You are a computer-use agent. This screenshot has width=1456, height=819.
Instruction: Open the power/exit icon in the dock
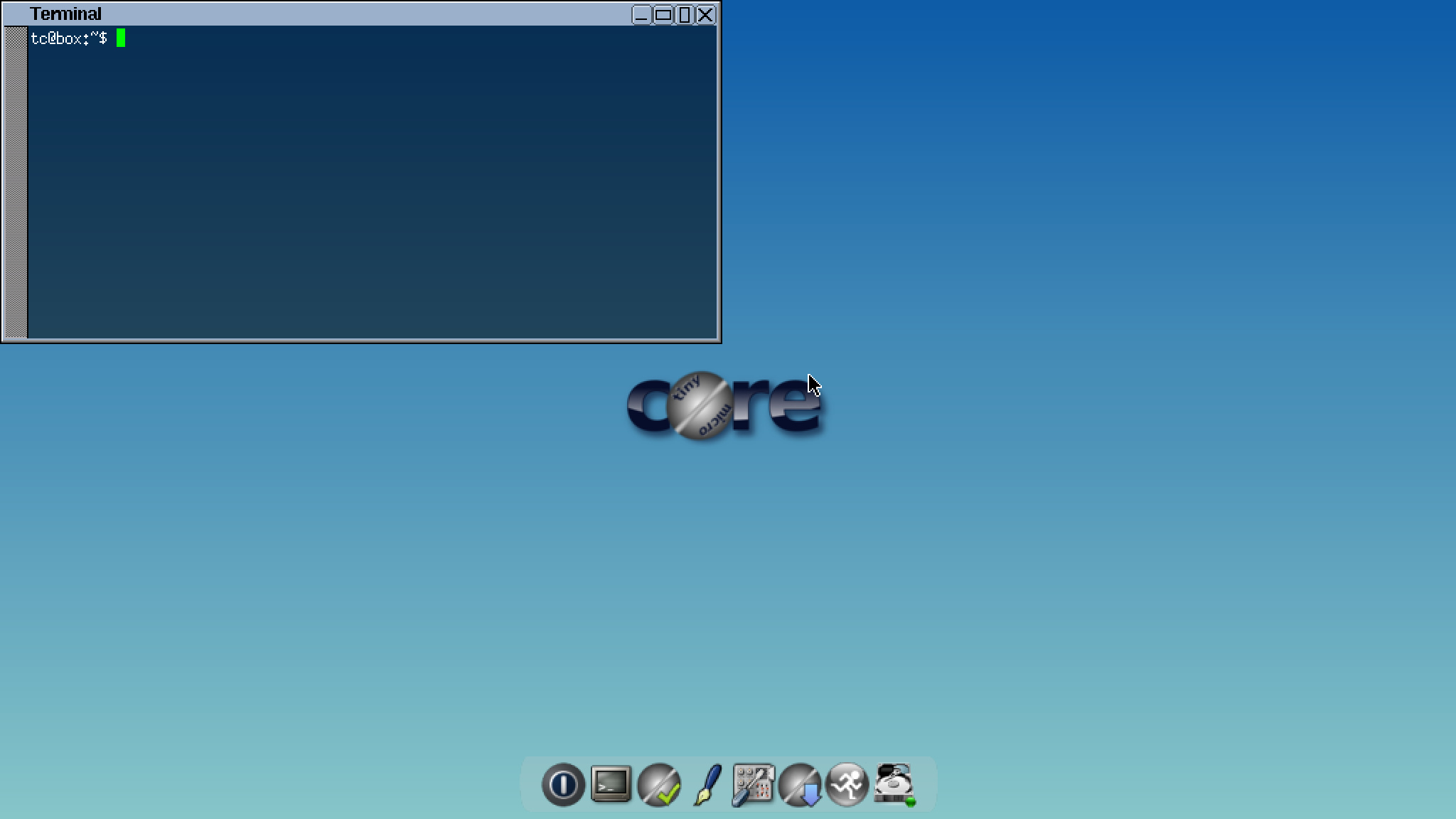pos(562,784)
